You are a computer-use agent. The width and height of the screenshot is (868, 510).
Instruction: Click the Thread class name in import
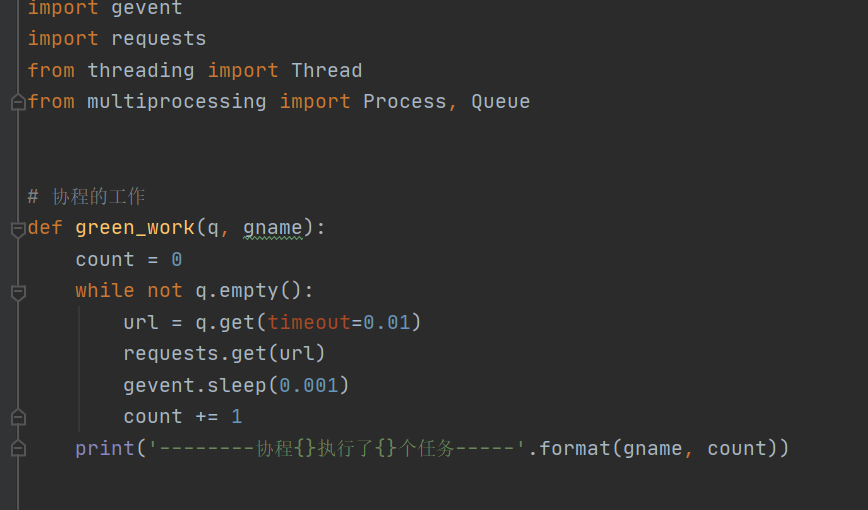(326, 70)
